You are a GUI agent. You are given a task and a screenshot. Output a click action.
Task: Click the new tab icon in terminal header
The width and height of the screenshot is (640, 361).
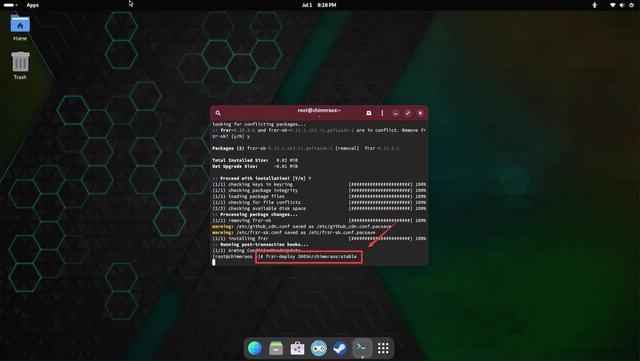click(369, 113)
